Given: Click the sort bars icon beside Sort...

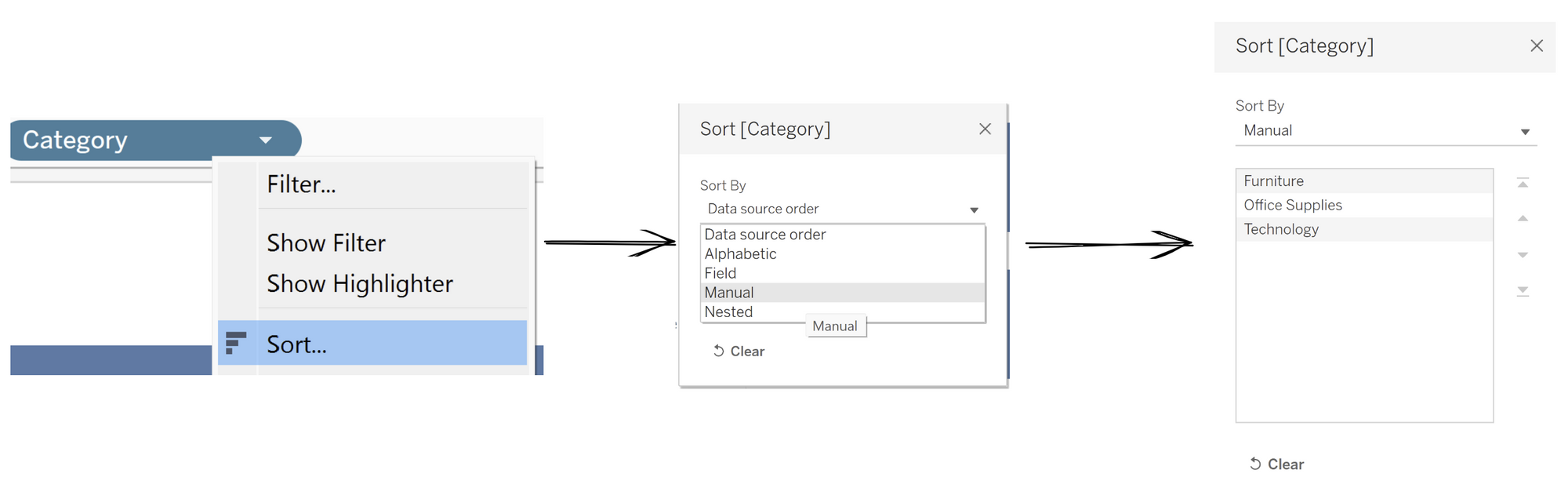Looking at the screenshot, I should [235, 343].
